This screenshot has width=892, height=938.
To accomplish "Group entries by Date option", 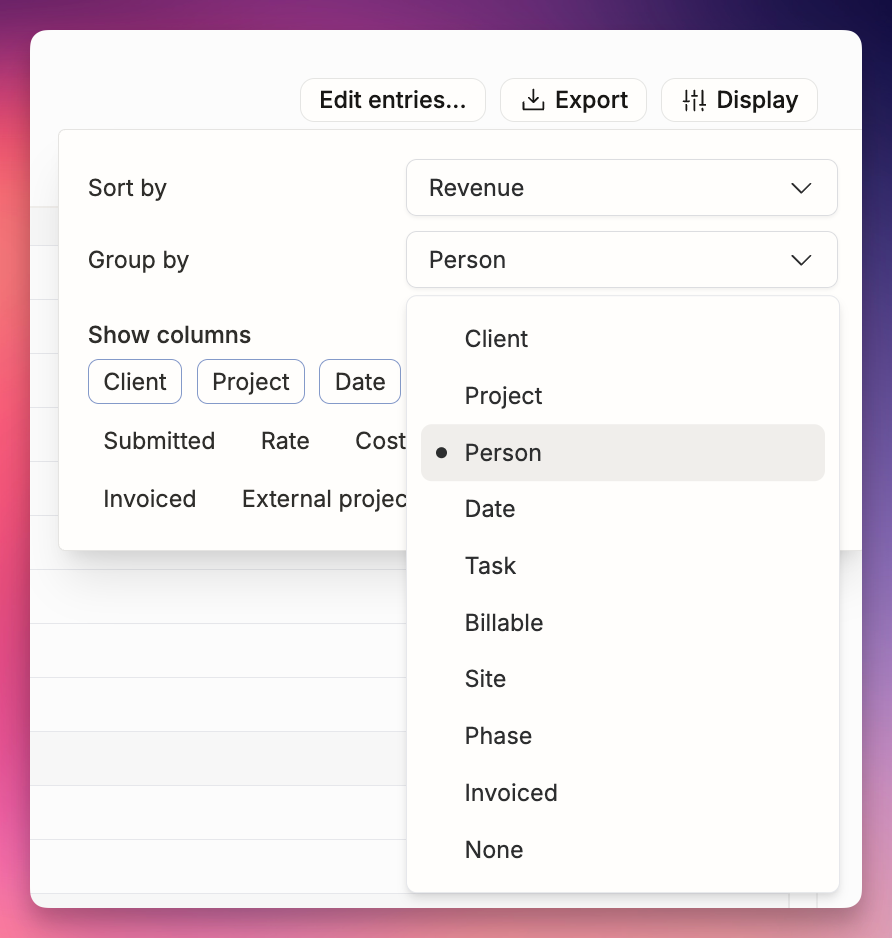I will (x=623, y=509).
